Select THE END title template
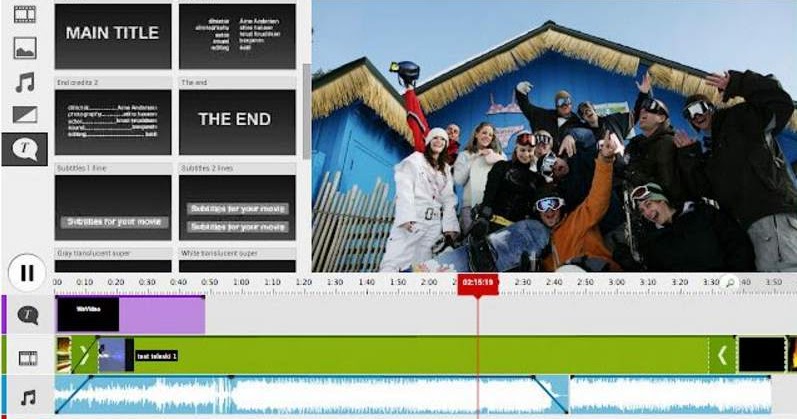The image size is (797, 419). [237, 122]
